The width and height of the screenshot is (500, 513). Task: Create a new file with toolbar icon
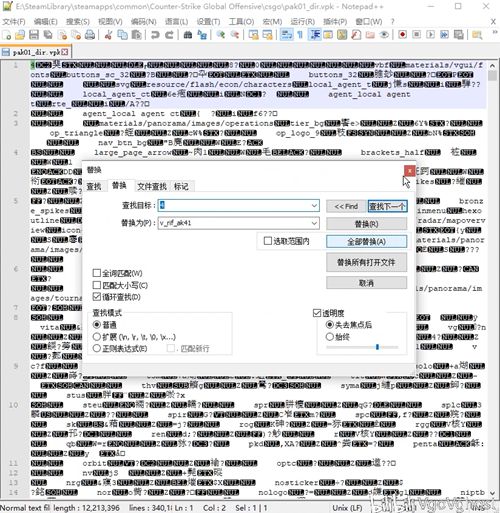pos(7,35)
